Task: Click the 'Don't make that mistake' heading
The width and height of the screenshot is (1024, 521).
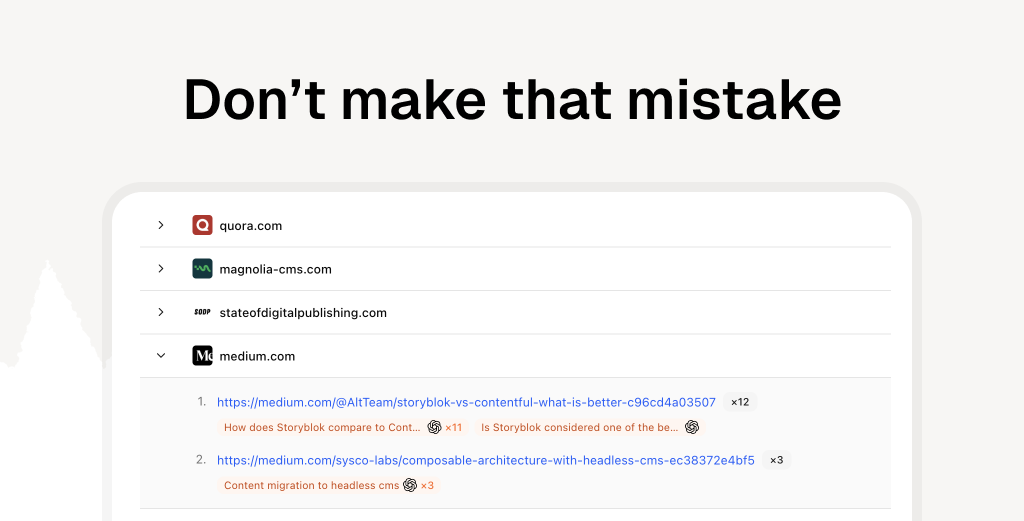Action: [513, 100]
